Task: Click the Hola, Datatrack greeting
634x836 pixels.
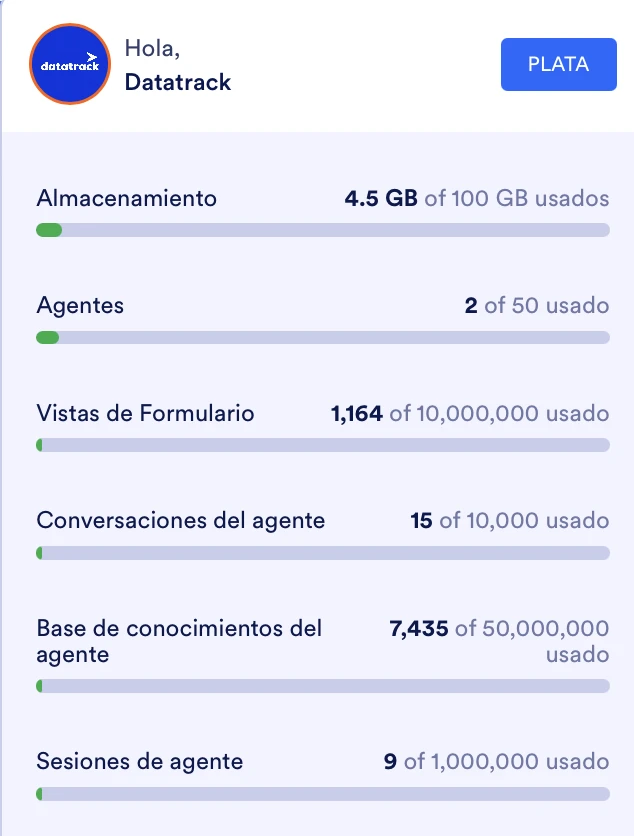Action: (177, 63)
